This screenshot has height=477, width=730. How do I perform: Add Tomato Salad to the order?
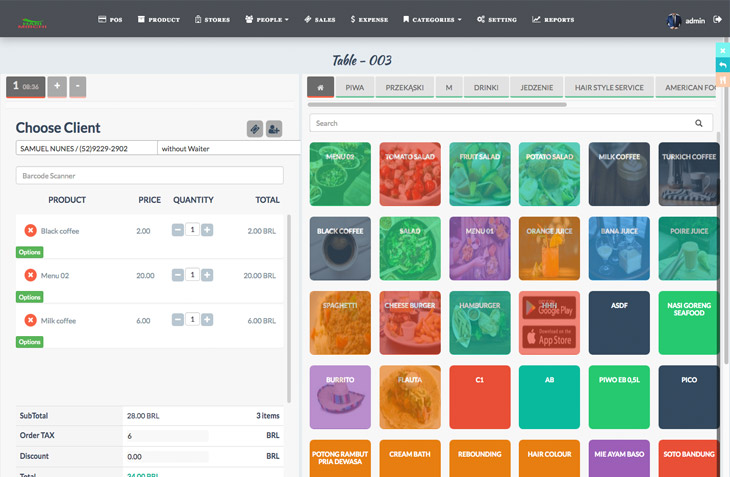point(410,174)
